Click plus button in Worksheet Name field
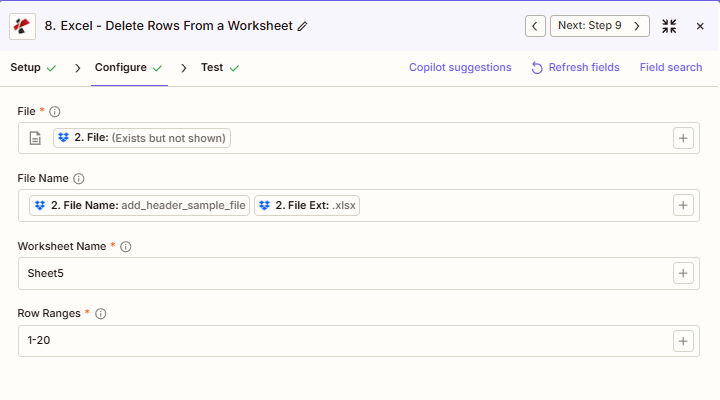The height and width of the screenshot is (400, 720). click(683, 273)
